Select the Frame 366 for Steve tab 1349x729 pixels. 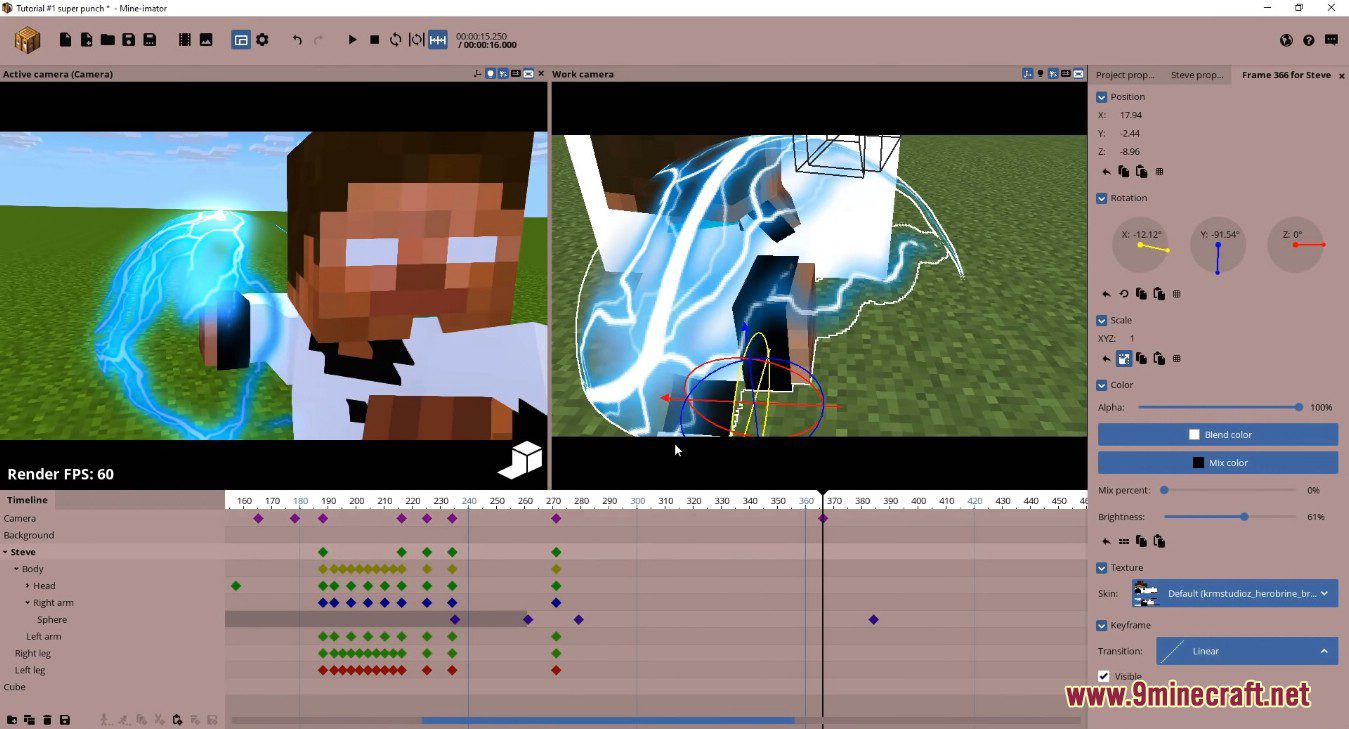1286,75
